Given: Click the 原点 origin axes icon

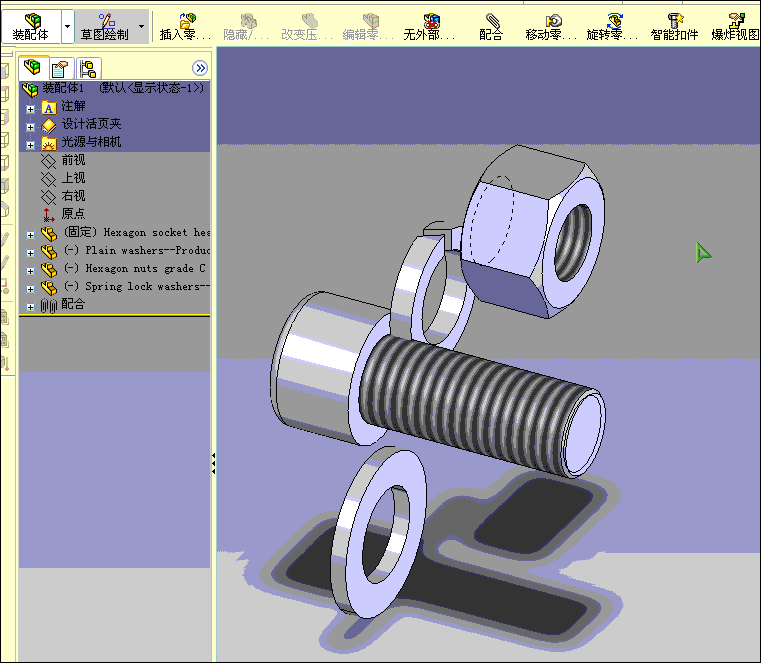Looking at the screenshot, I should tap(49, 215).
